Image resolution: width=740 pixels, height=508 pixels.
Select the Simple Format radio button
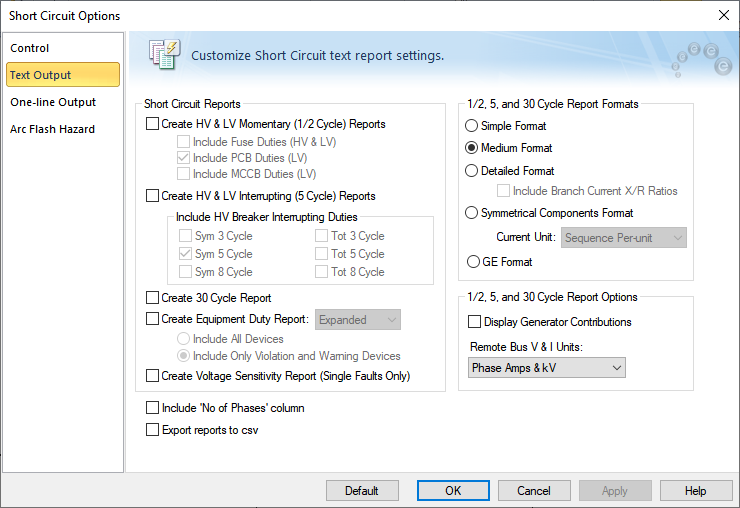(x=472, y=126)
